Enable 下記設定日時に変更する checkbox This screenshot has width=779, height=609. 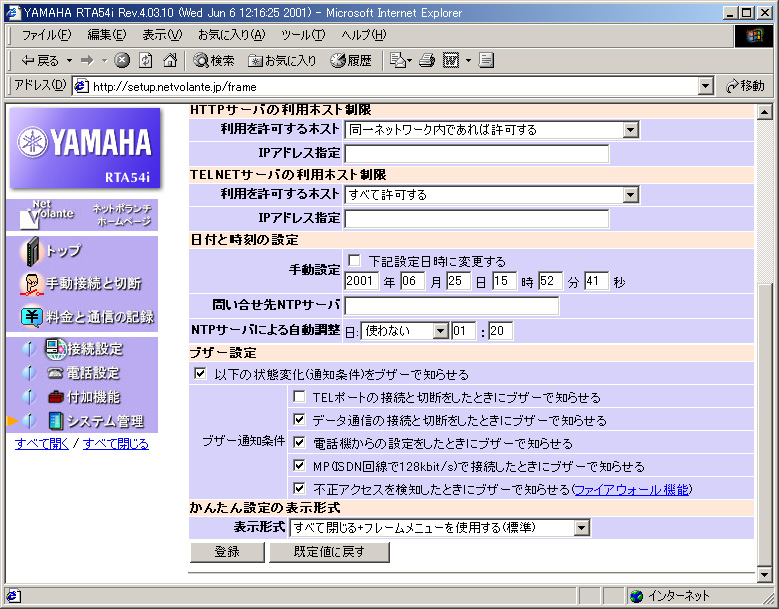(x=354, y=261)
